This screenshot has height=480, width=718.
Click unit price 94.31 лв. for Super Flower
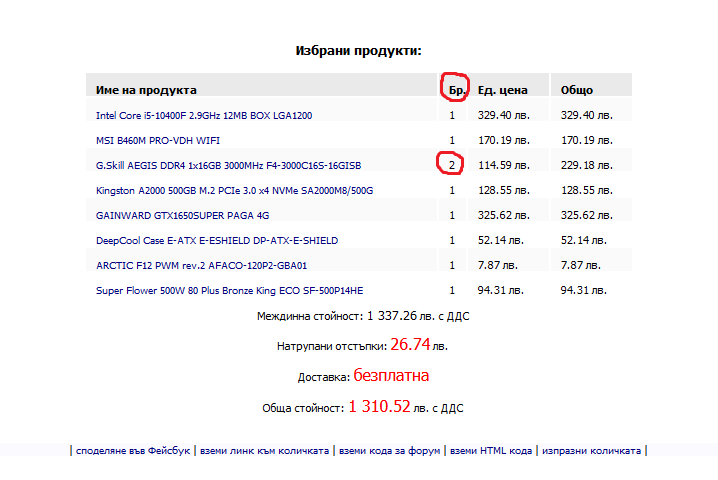click(x=500, y=290)
